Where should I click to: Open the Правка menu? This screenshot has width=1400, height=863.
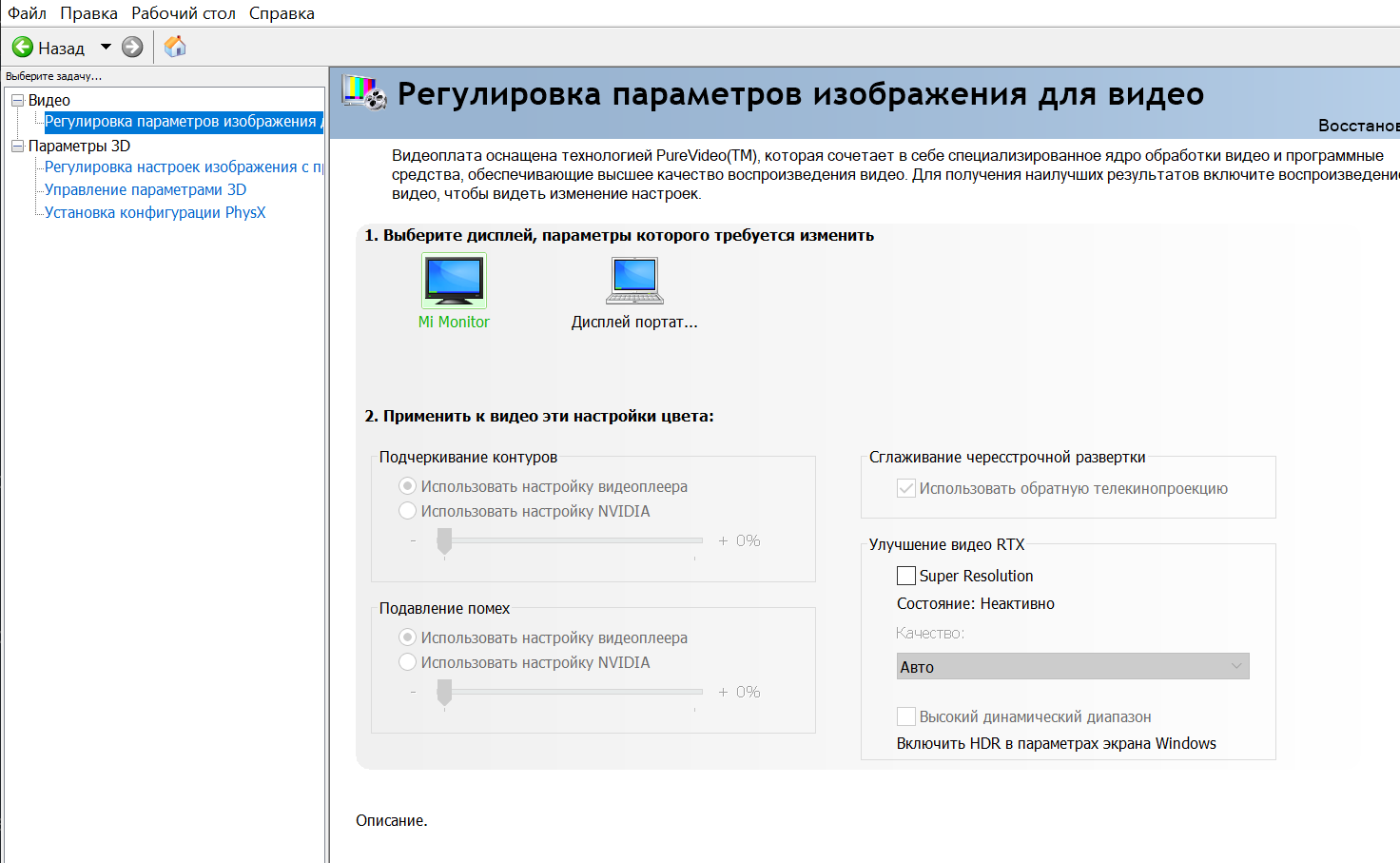point(88,13)
